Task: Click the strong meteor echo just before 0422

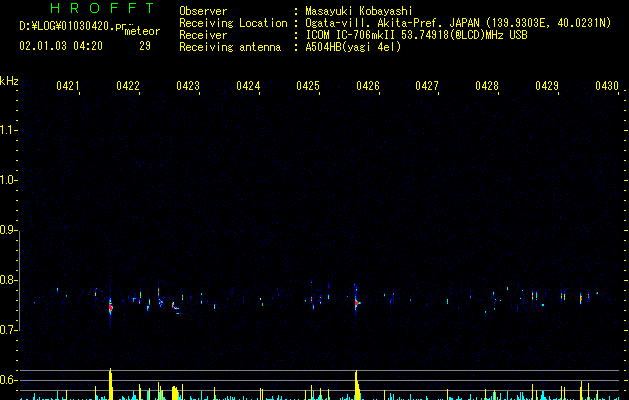Action: pyautogui.click(x=111, y=308)
